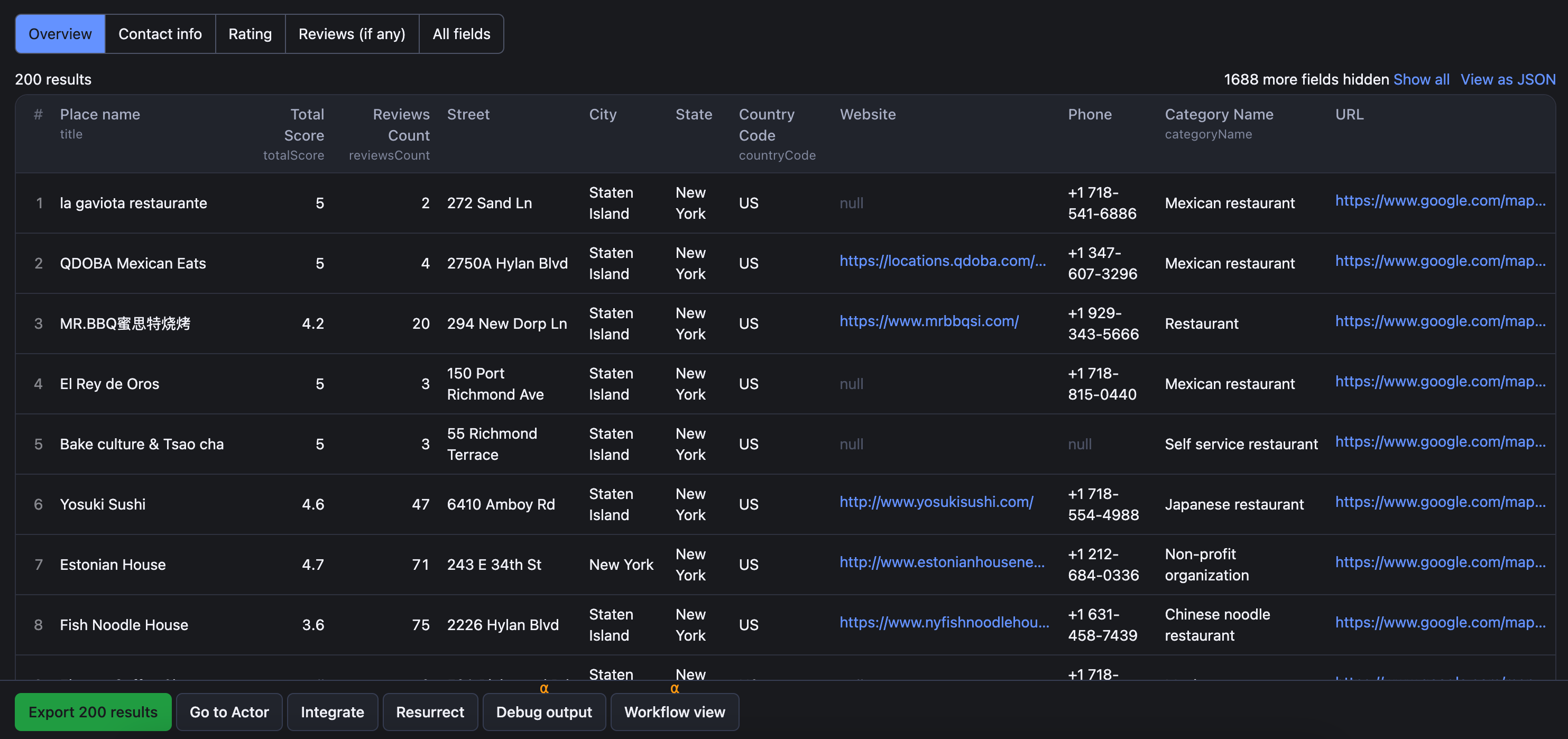
Task: Click the Reviews Count column header
Action: 401,125
